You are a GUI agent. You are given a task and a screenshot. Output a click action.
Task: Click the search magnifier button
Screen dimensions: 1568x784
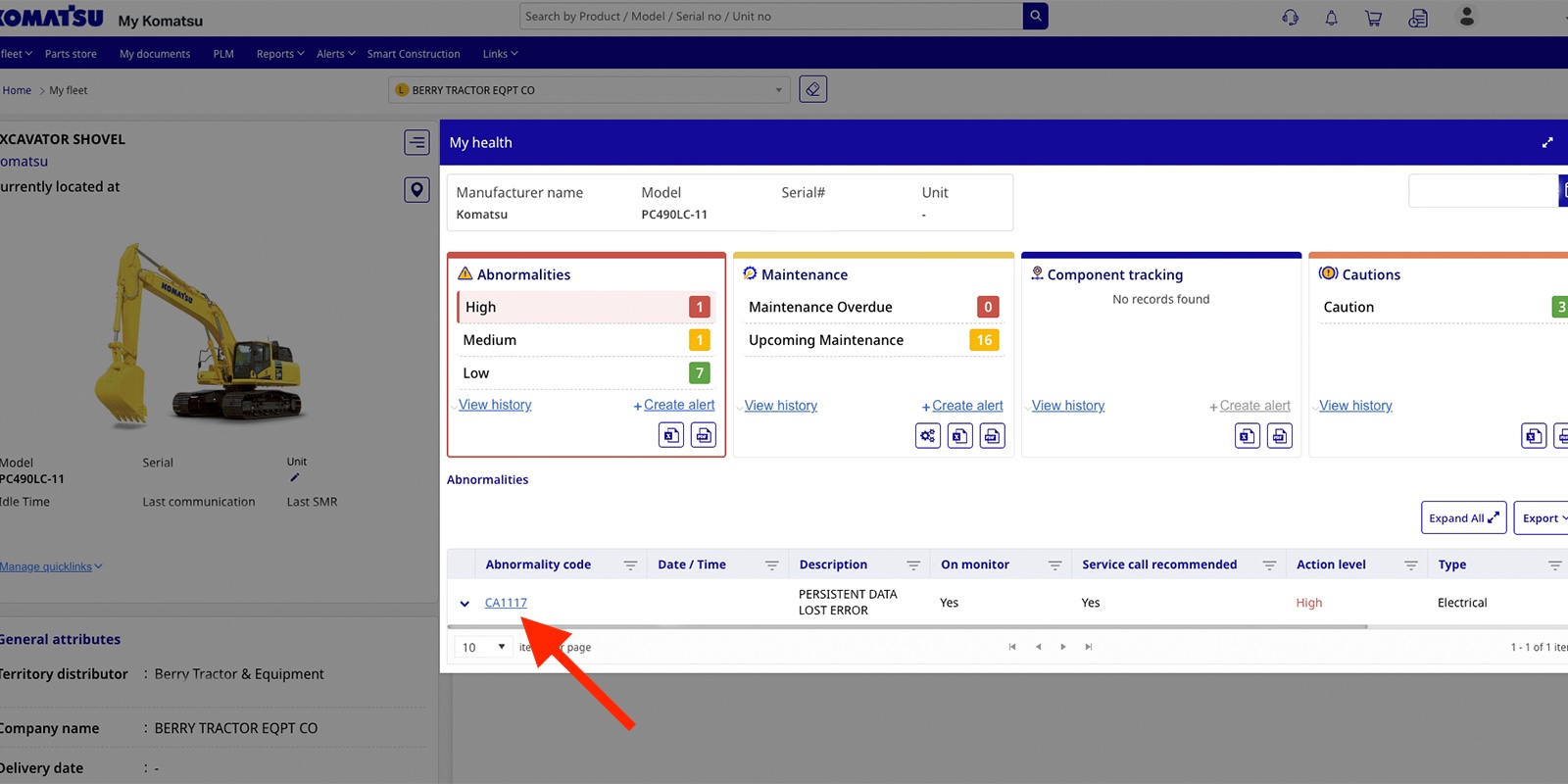click(1035, 17)
